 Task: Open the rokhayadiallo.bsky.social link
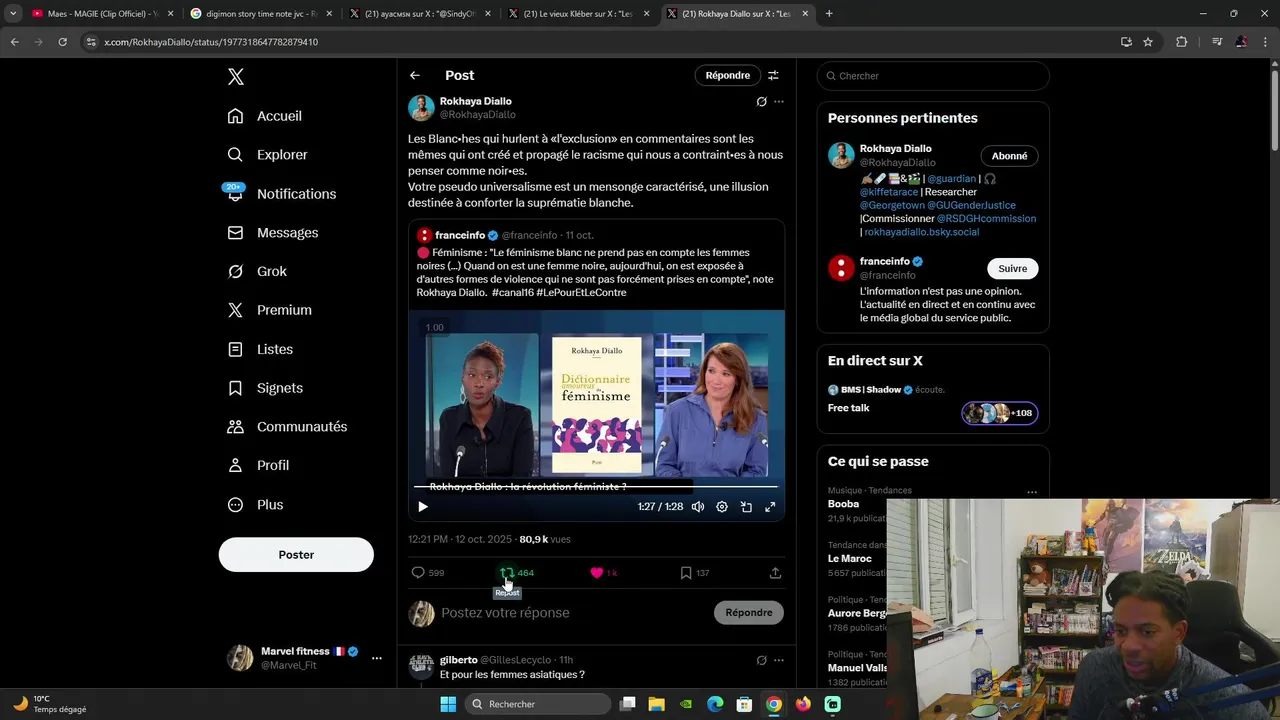click(x=922, y=232)
